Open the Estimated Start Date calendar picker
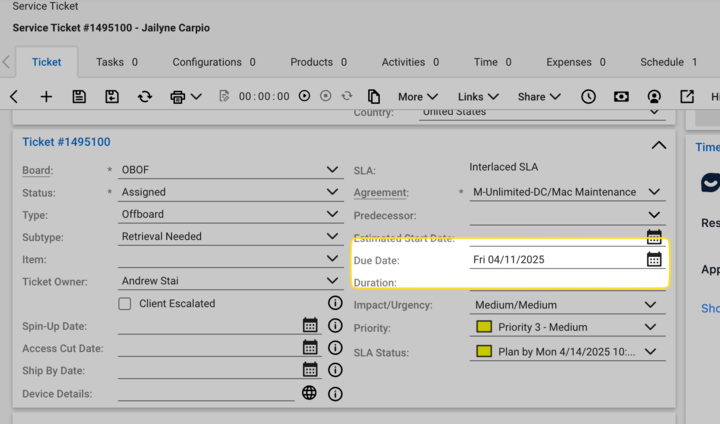720x424 pixels. pyautogui.click(x=654, y=237)
